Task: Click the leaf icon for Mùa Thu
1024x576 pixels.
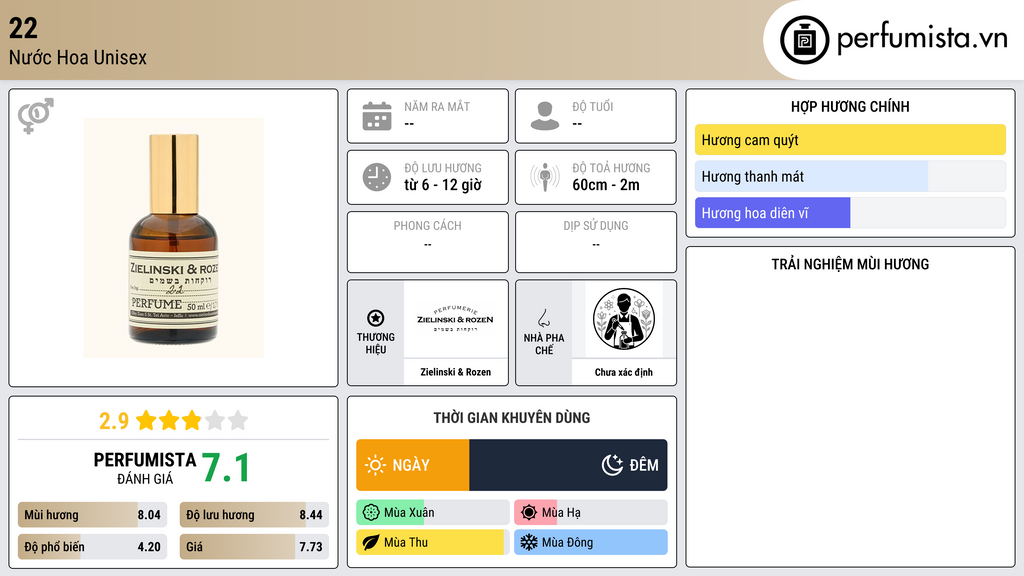Action: 371,542
